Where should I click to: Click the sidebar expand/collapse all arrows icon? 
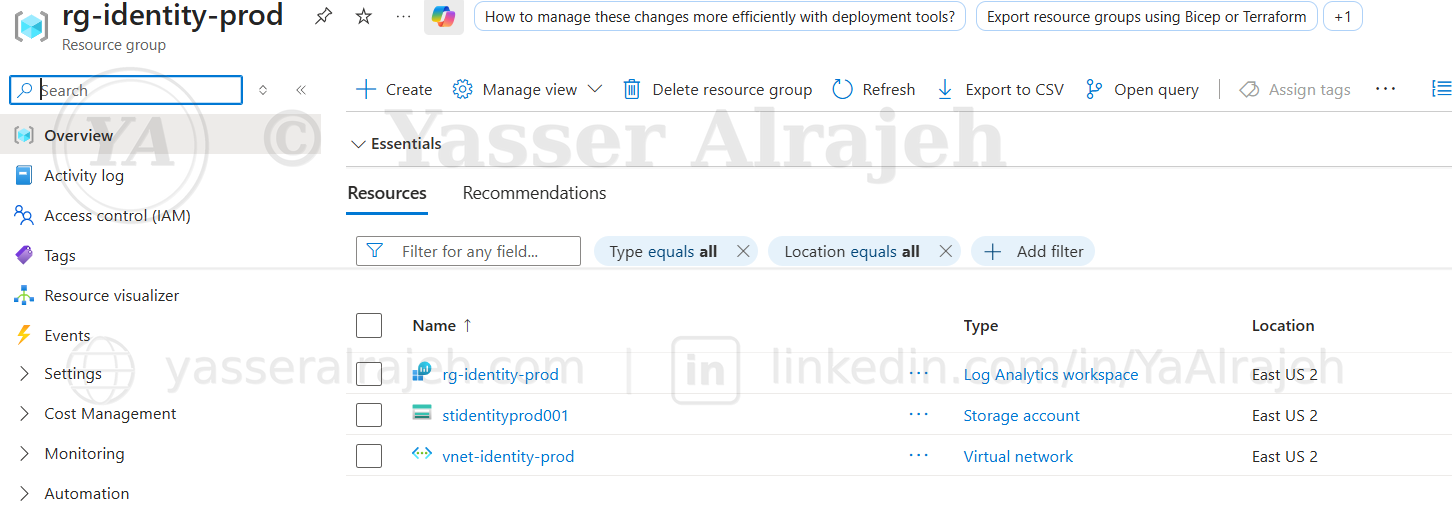click(x=263, y=90)
